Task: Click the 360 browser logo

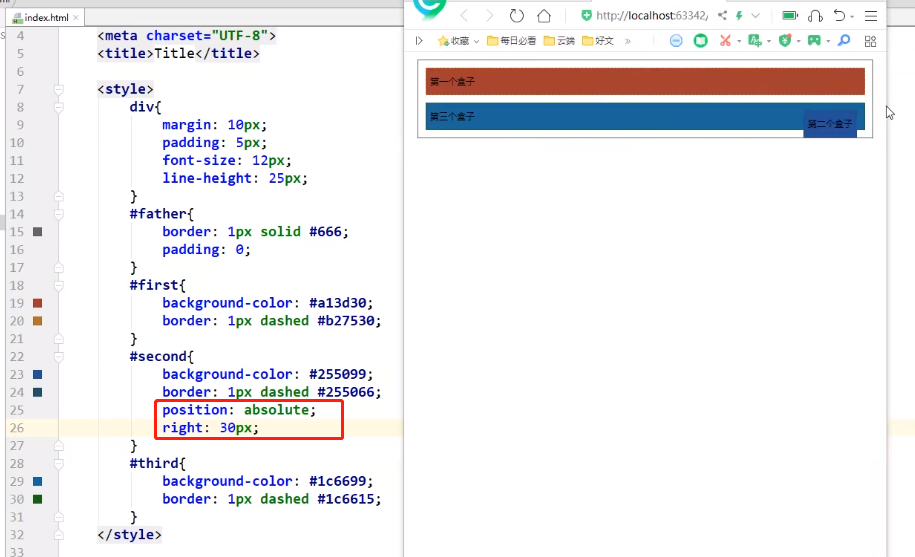Action: tap(429, 10)
